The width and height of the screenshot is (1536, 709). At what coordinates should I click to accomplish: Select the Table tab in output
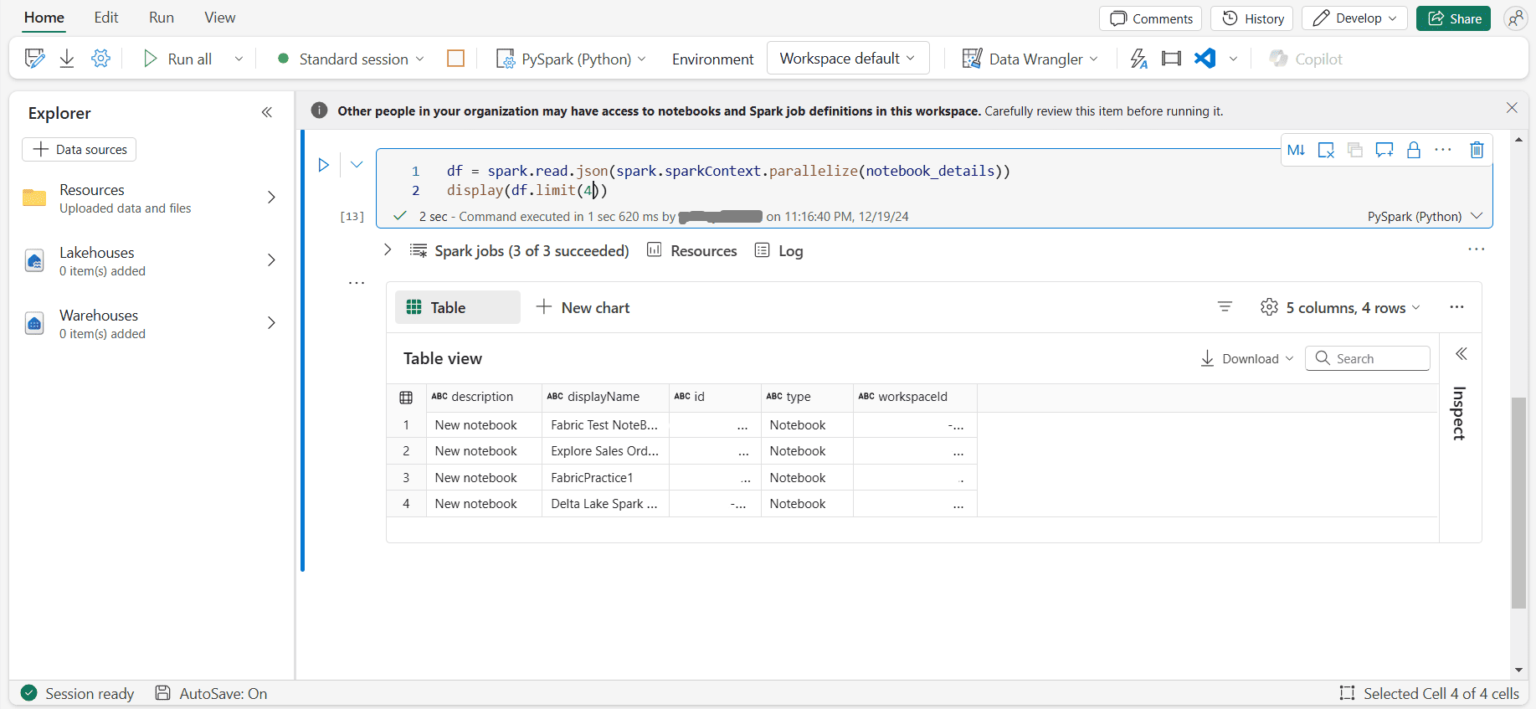458,307
